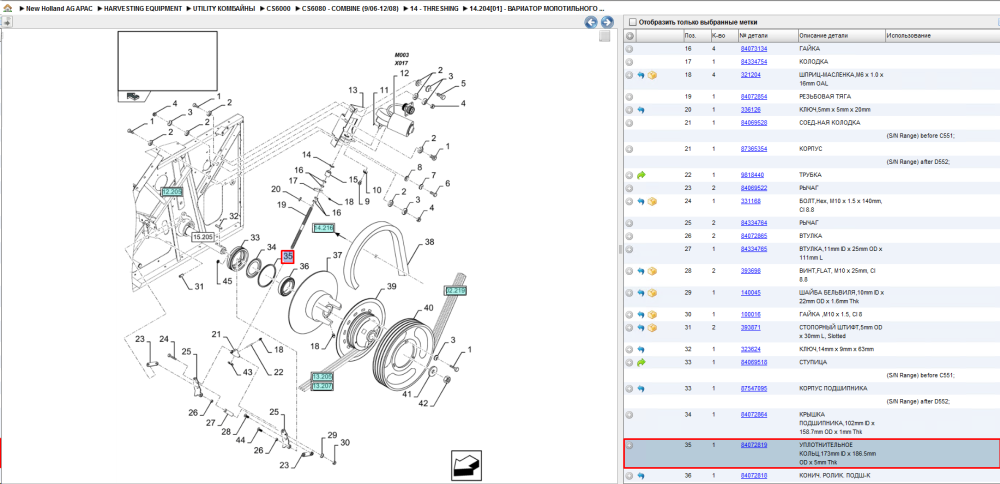Image resolution: width=1000 pixels, height=484 pixels.
Task: Click the blue arrow icon for part 336126
Action: pos(641,110)
